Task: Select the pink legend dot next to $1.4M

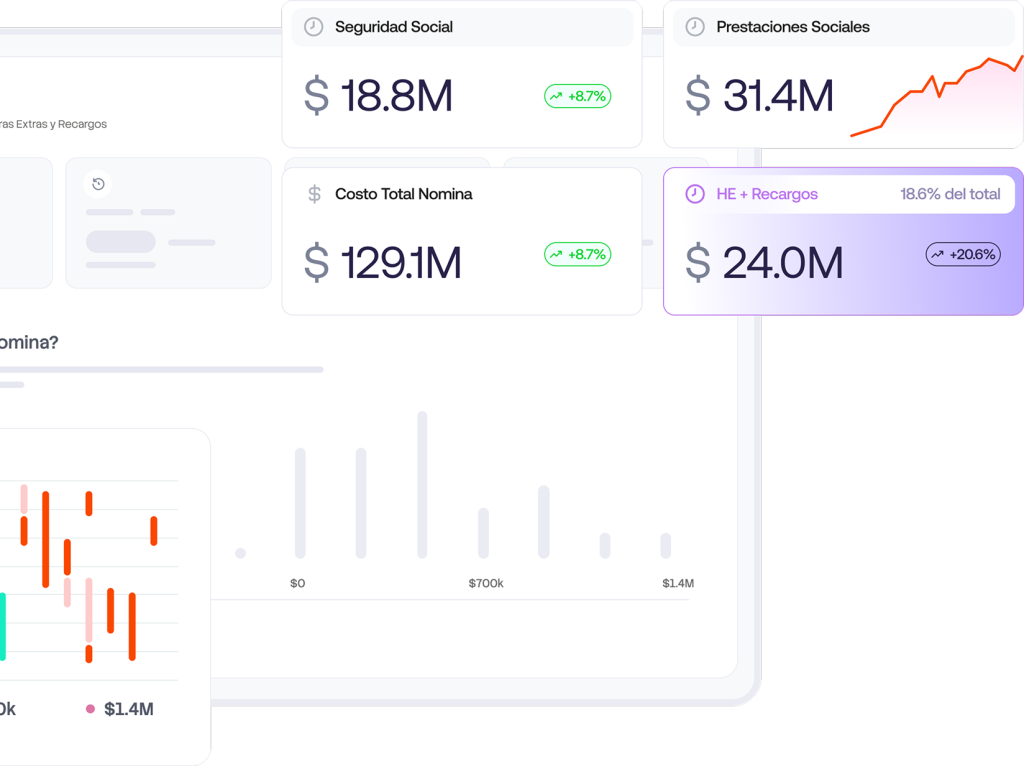Action: pyautogui.click(x=90, y=709)
